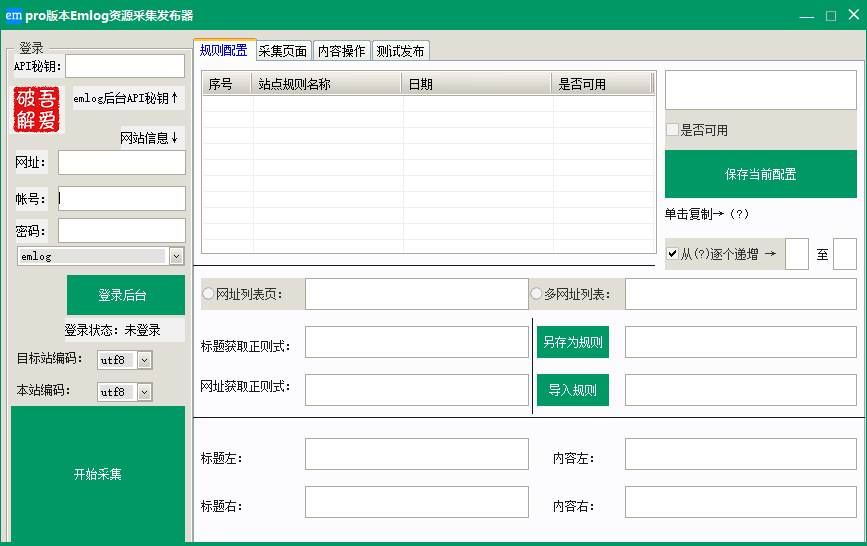
Task: Focus the 帐号 input field
Action: (122, 199)
